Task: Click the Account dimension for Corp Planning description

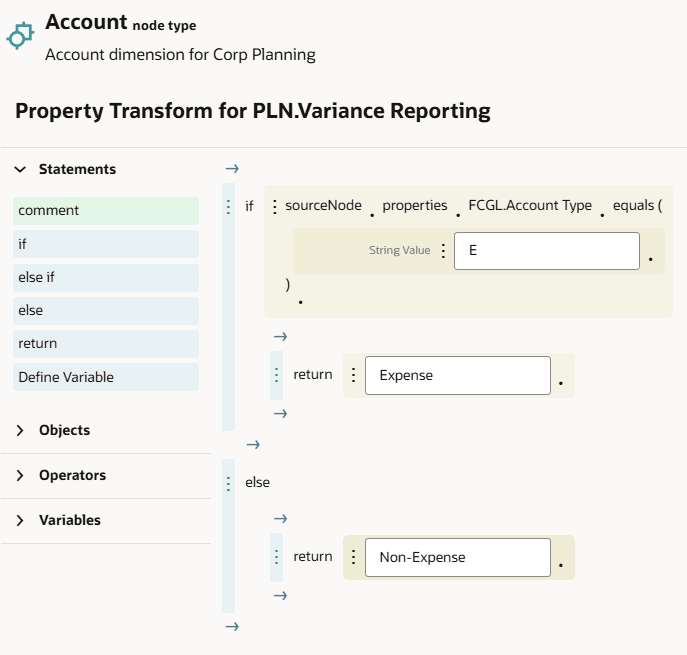Action: coord(180,55)
